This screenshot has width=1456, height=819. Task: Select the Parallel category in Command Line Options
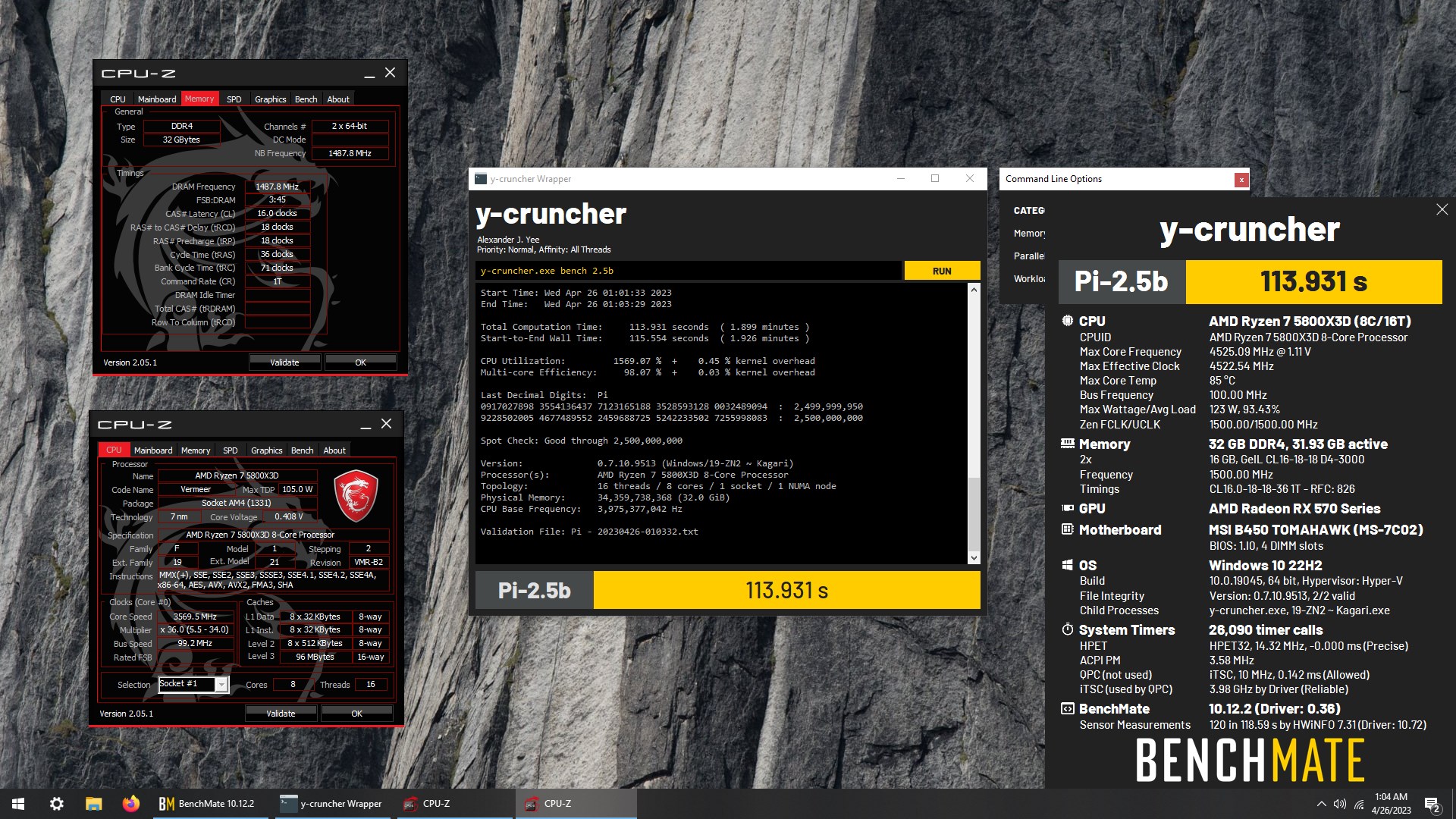click(x=1029, y=256)
